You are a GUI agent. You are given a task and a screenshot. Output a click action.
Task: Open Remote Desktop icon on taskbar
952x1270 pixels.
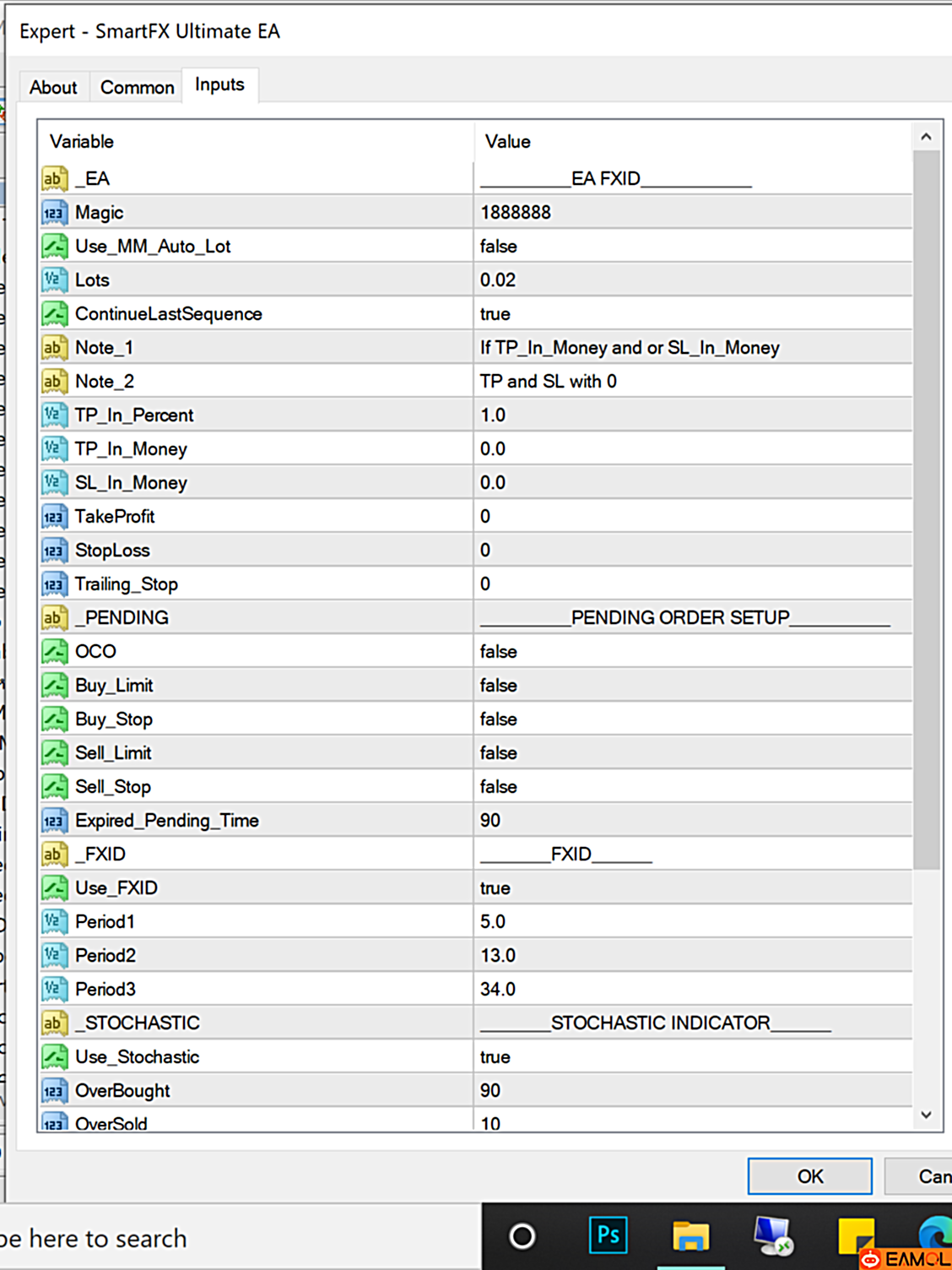[773, 1236]
